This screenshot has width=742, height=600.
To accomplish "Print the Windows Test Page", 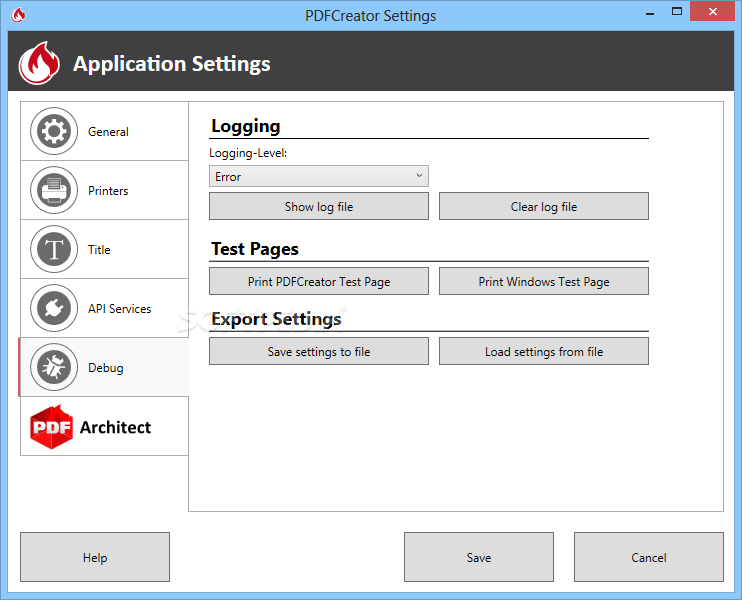I will [544, 281].
